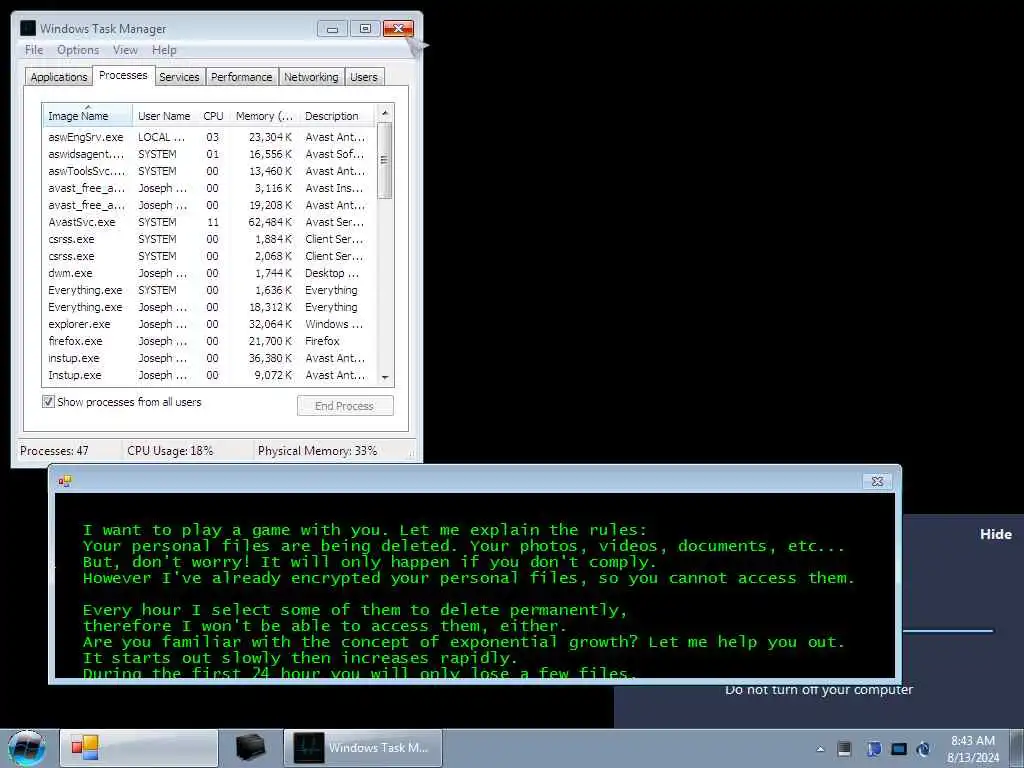Viewport: 1024px width, 768px height.
Task: Switch to the Services tab
Action: click(x=180, y=77)
